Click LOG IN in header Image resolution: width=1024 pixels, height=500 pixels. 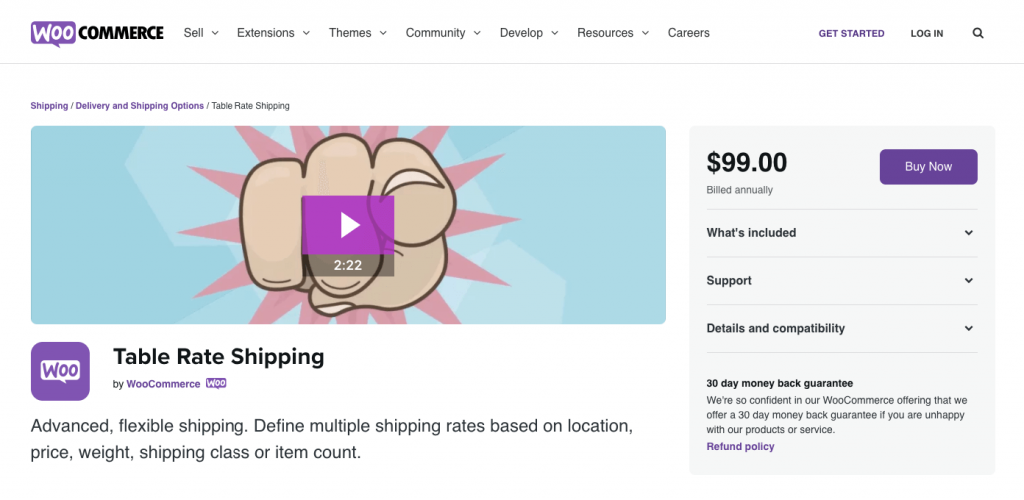click(927, 33)
